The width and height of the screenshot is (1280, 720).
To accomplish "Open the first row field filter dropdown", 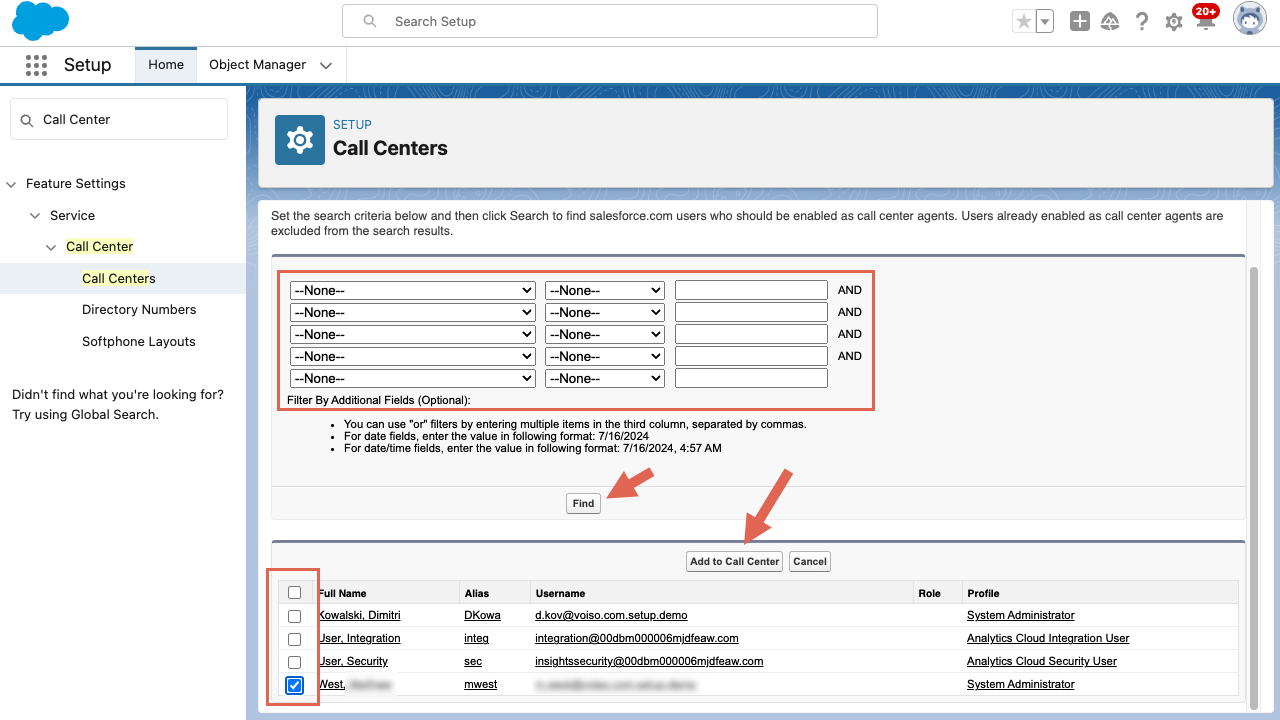I will click(413, 290).
